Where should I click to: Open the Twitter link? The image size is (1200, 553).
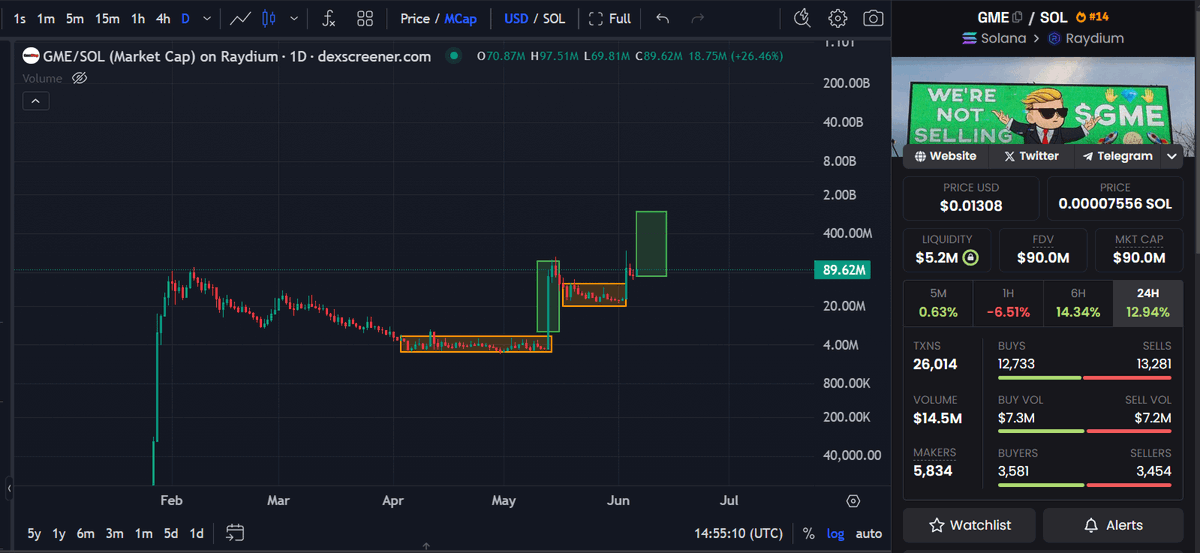[x=1031, y=156]
